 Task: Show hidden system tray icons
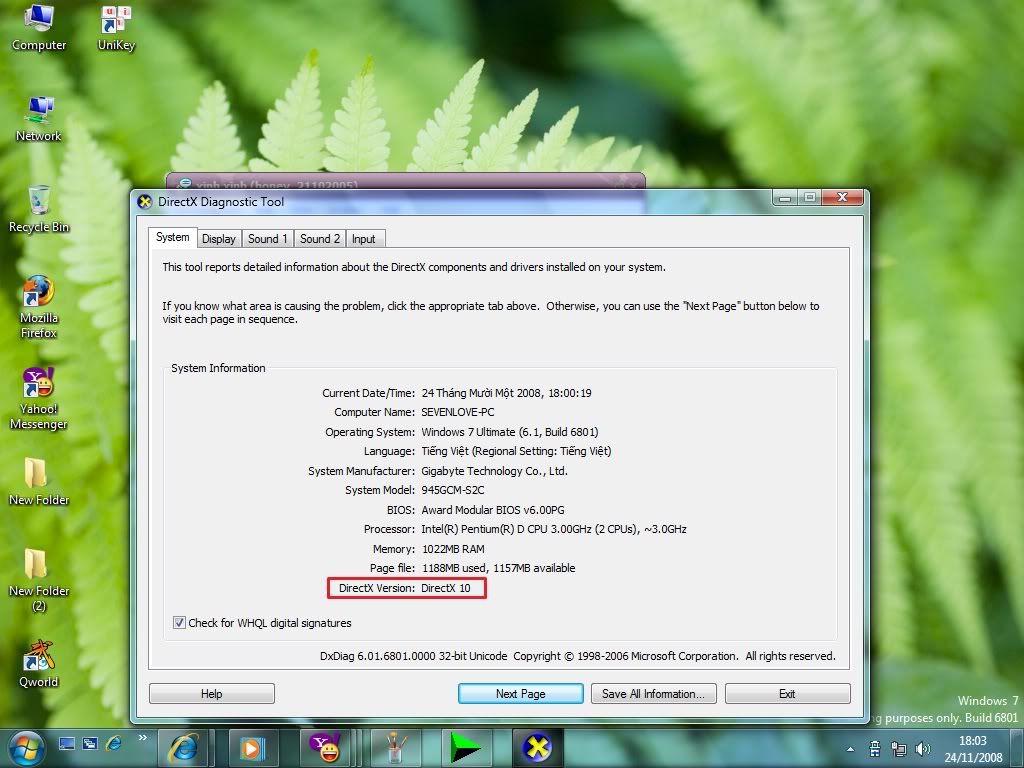[850, 749]
